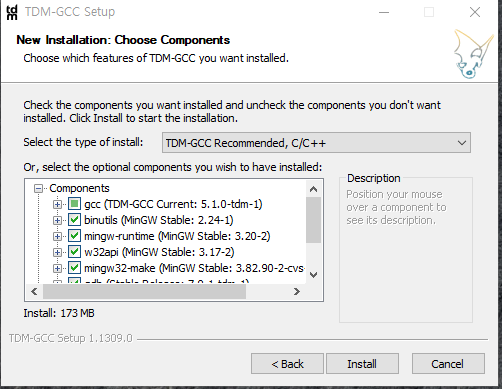Disable the w32api component checkbox
This screenshot has width=502, height=389.
click(74, 252)
